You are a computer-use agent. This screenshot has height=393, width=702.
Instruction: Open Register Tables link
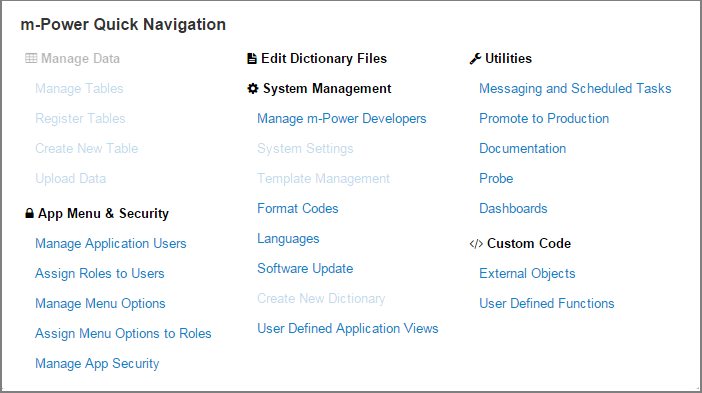pyautogui.click(x=80, y=119)
